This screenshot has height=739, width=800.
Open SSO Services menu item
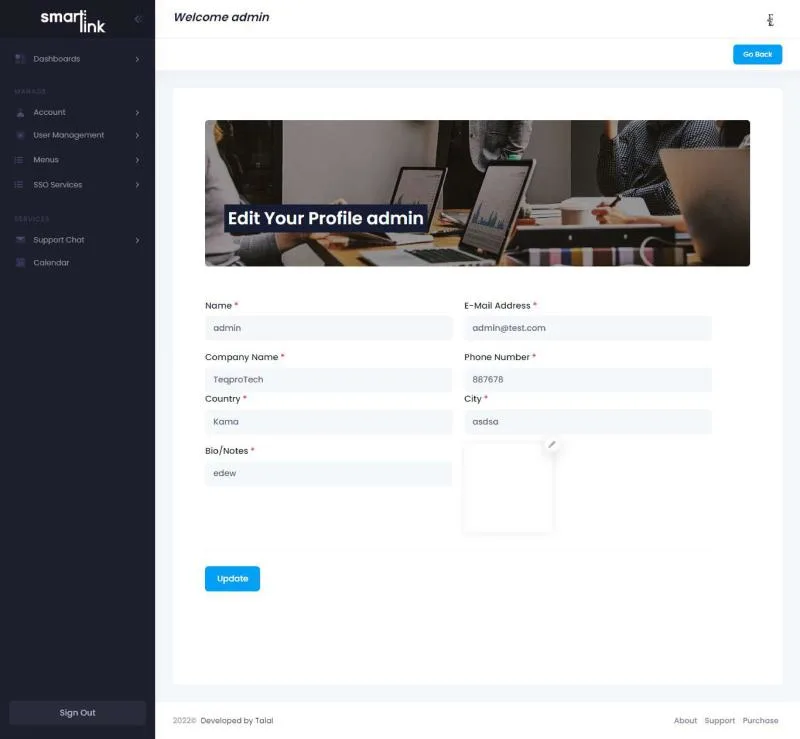(77, 185)
